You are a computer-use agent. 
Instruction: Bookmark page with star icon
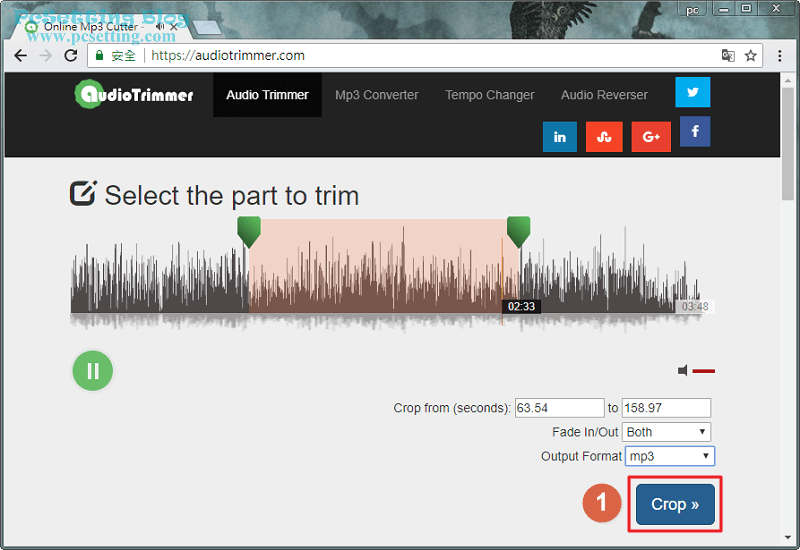click(x=751, y=55)
